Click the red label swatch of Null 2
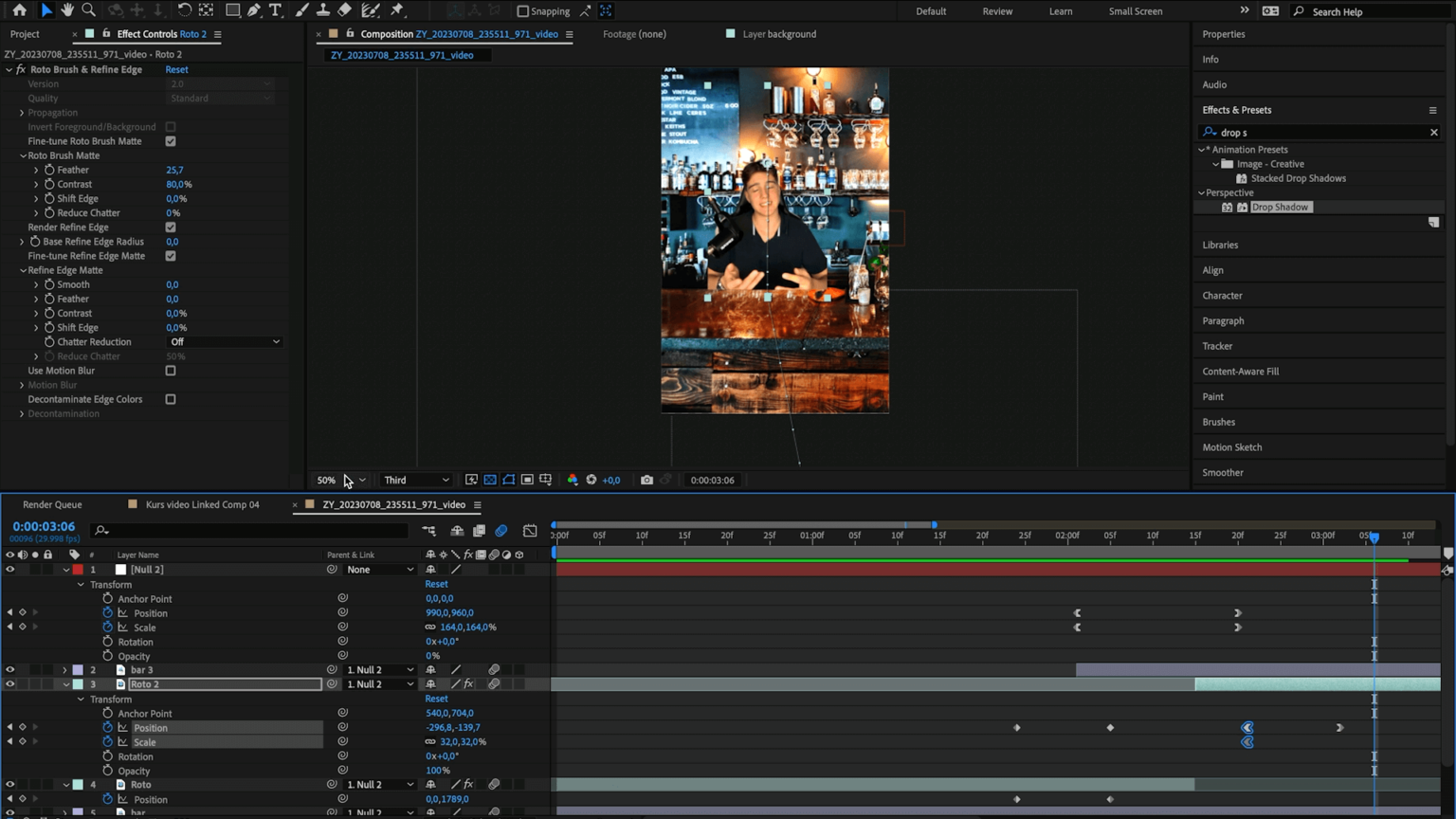1456x819 pixels. coord(78,570)
